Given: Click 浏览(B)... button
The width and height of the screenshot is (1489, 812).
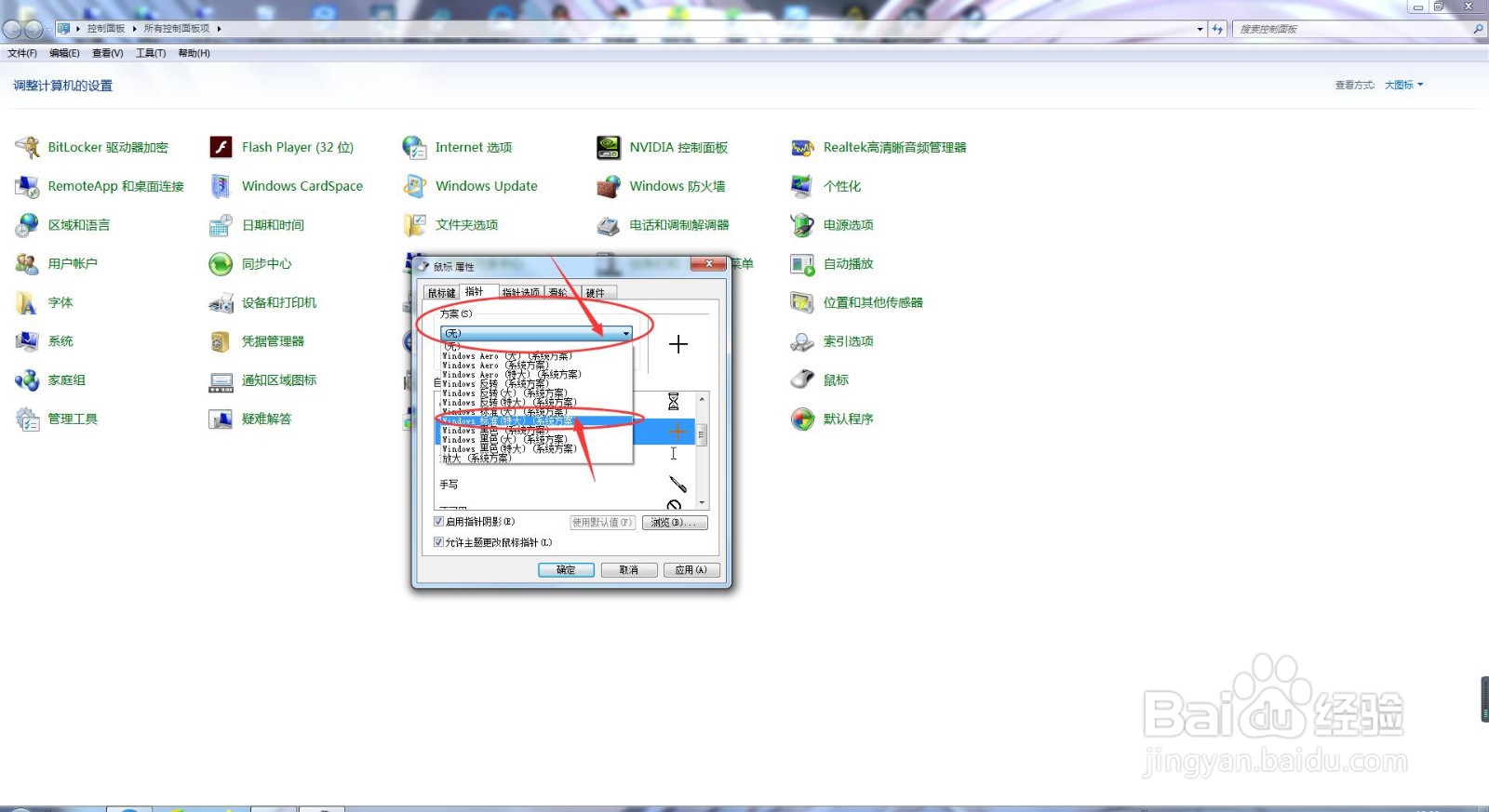Looking at the screenshot, I should pyautogui.click(x=675, y=523).
